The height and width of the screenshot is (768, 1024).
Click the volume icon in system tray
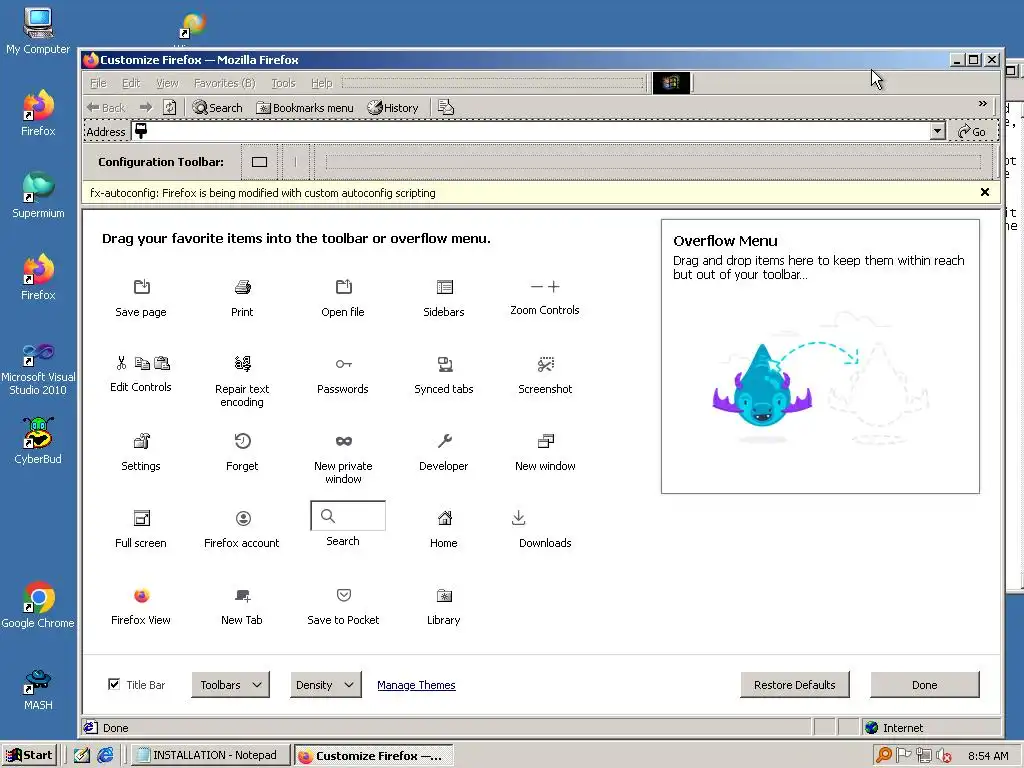click(x=944, y=756)
